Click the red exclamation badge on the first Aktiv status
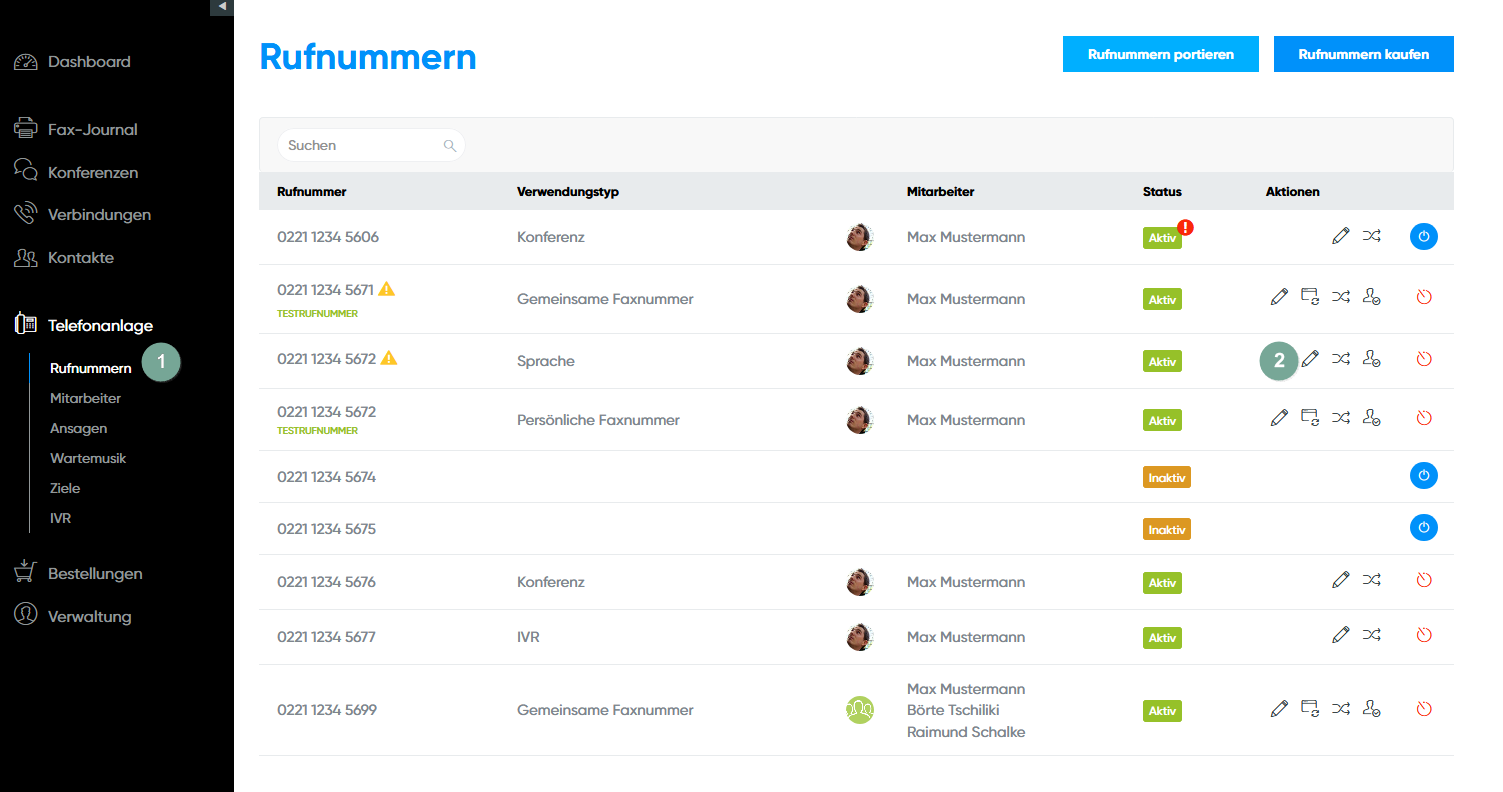This screenshot has height=792, width=1503. pyautogui.click(x=1186, y=227)
